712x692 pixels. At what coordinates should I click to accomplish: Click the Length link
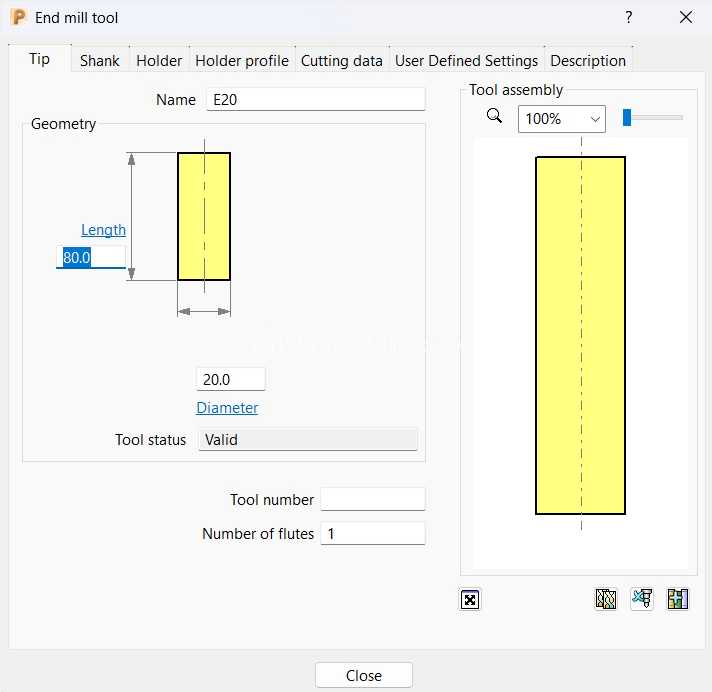tap(104, 230)
